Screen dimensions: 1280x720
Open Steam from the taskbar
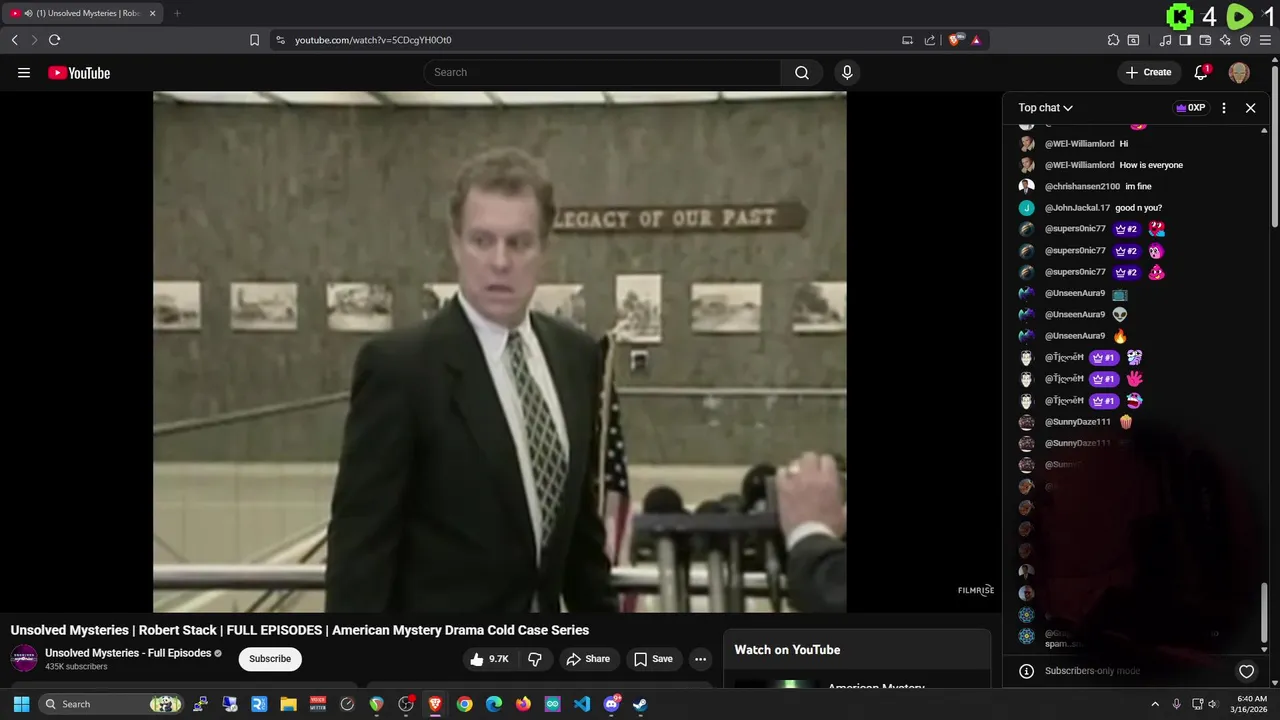[640, 704]
